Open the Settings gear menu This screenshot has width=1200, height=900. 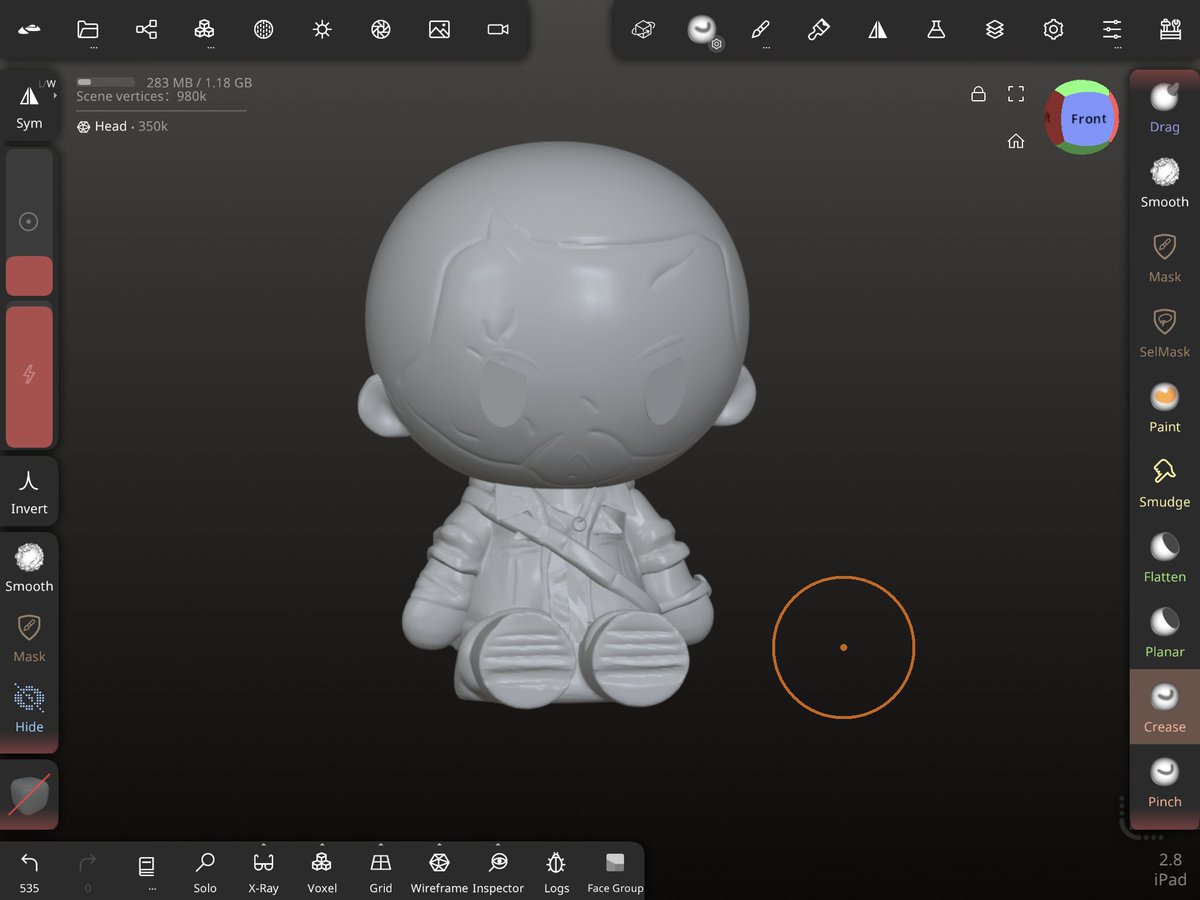[x=1053, y=30]
